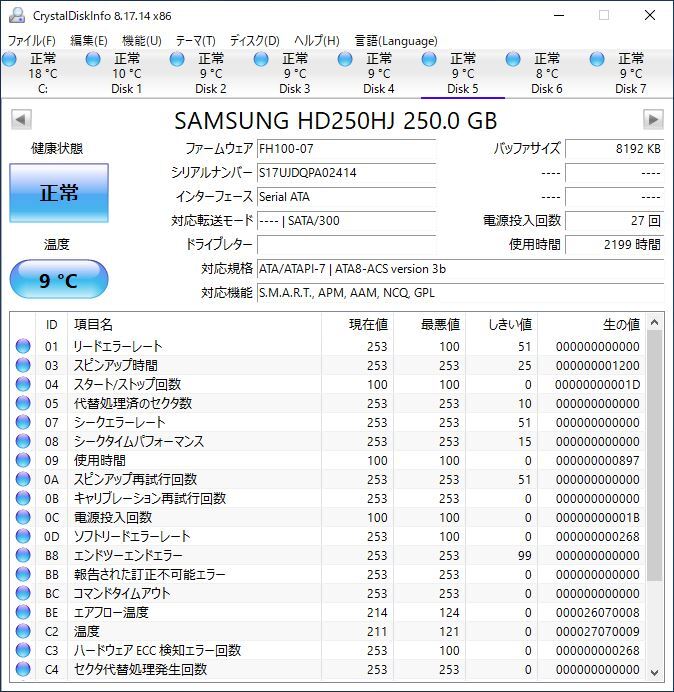The width and height of the screenshot is (674, 692).
Task: Click the 対応機能 field S.M.A.R.T., APM
Action: (x=460, y=292)
